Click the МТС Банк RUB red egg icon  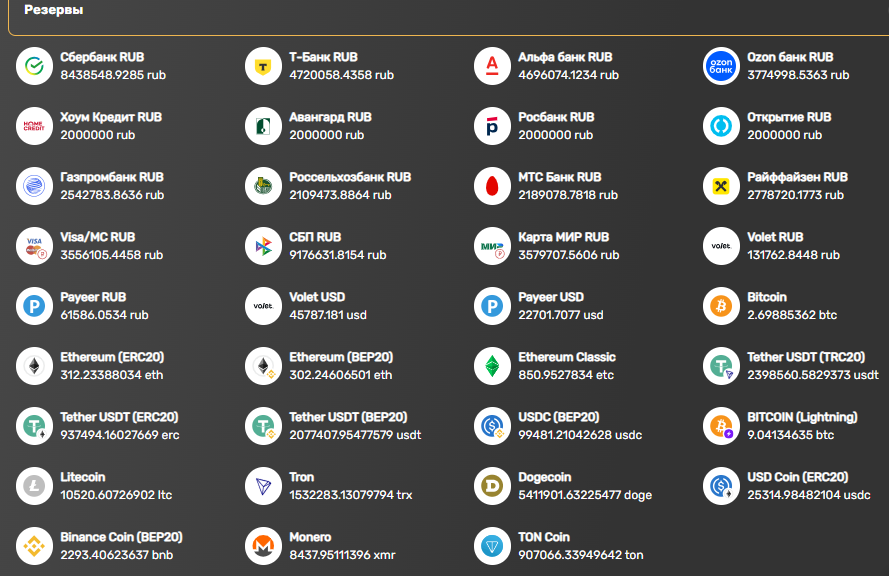click(x=493, y=187)
